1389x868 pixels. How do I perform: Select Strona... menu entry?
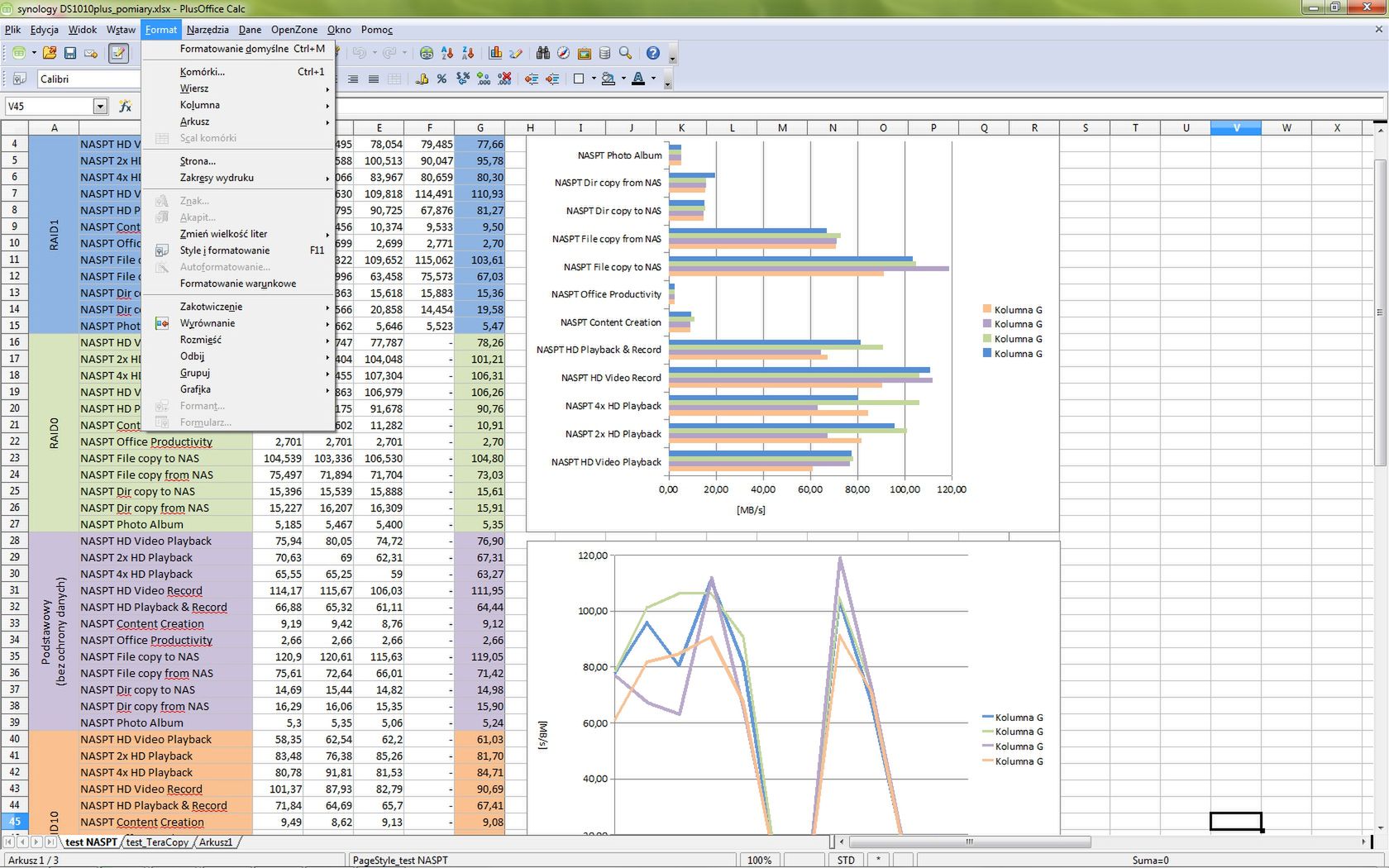238,161
